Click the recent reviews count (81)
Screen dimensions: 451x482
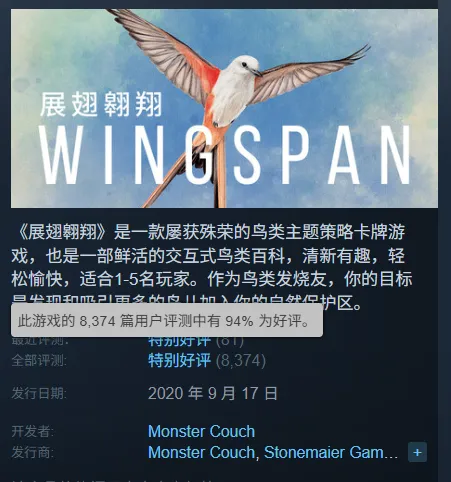[230, 341]
